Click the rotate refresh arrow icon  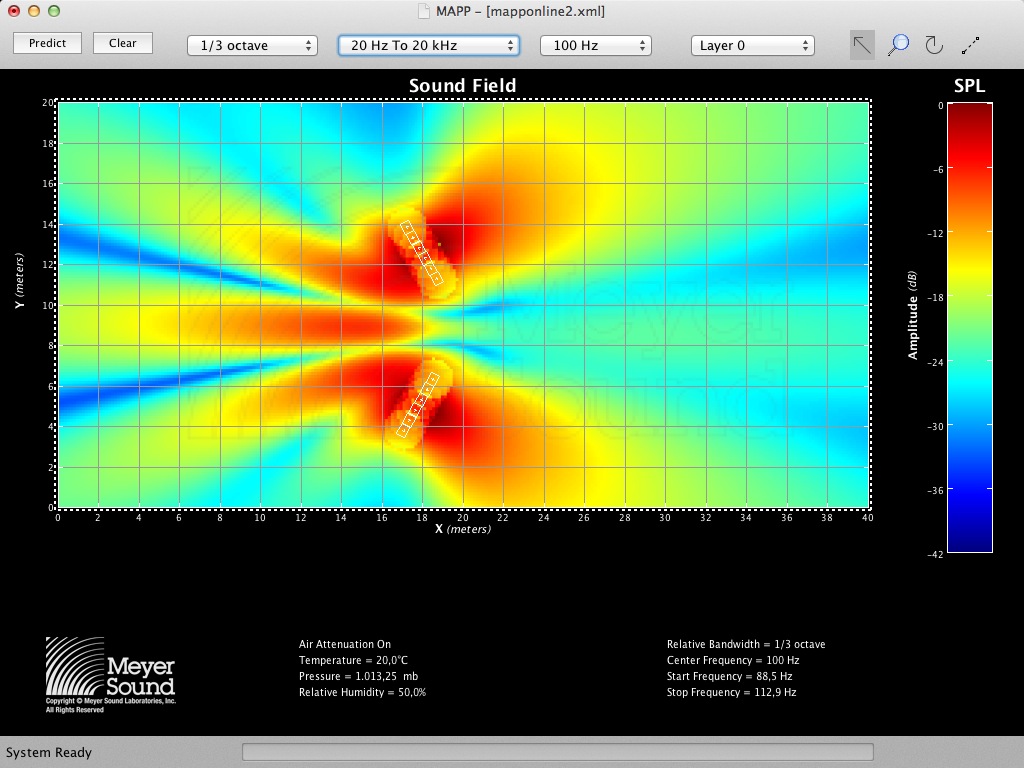[934, 45]
